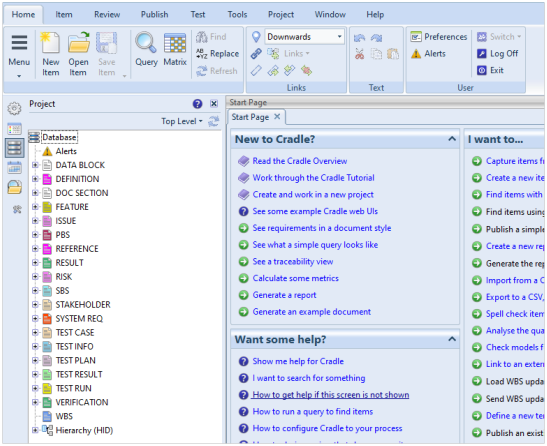Open the main Menu button
The height and width of the screenshot is (446, 547).
click(x=19, y=54)
